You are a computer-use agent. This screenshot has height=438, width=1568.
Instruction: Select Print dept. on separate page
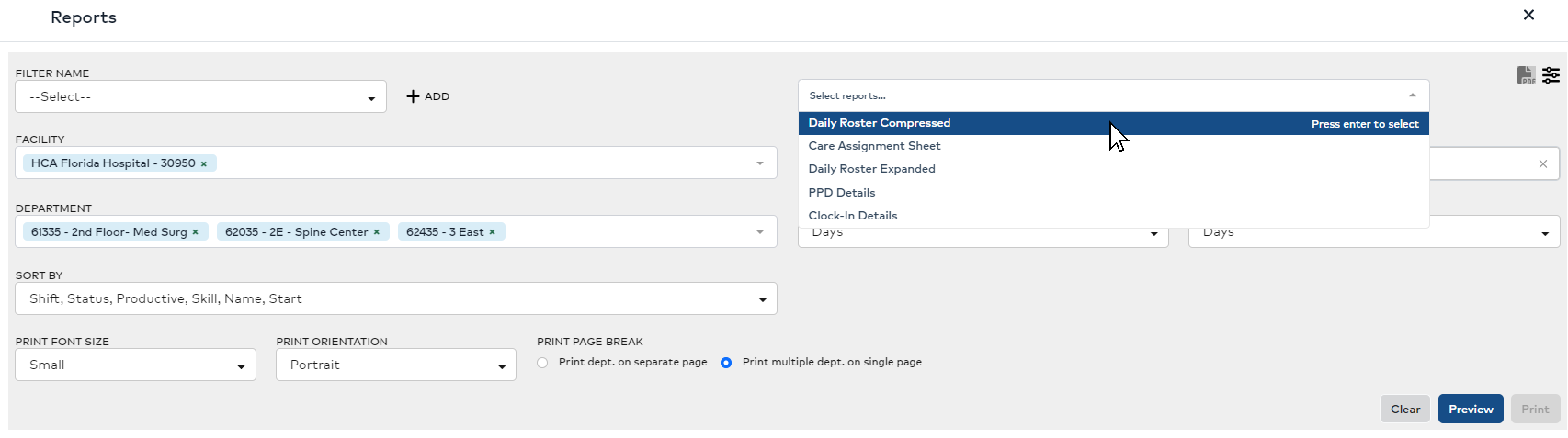542,363
